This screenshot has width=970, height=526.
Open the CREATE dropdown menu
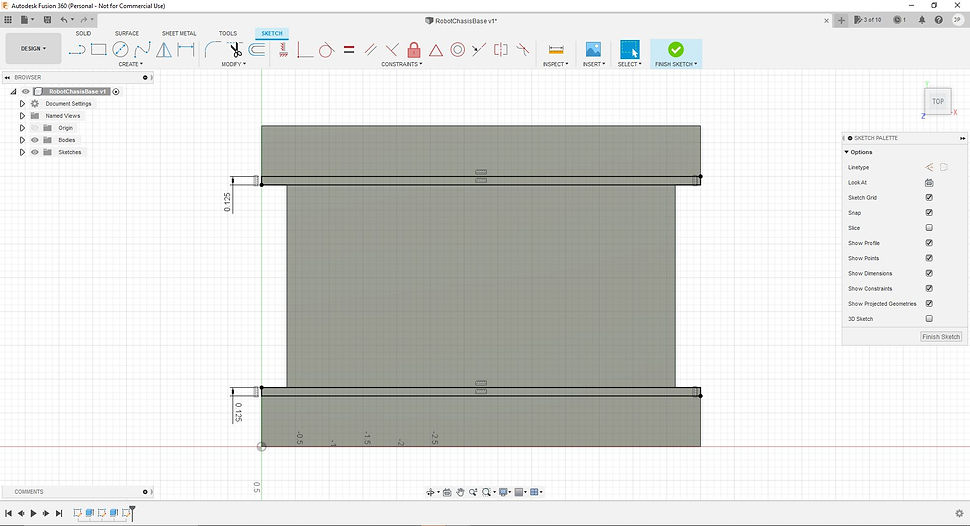(x=131, y=64)
